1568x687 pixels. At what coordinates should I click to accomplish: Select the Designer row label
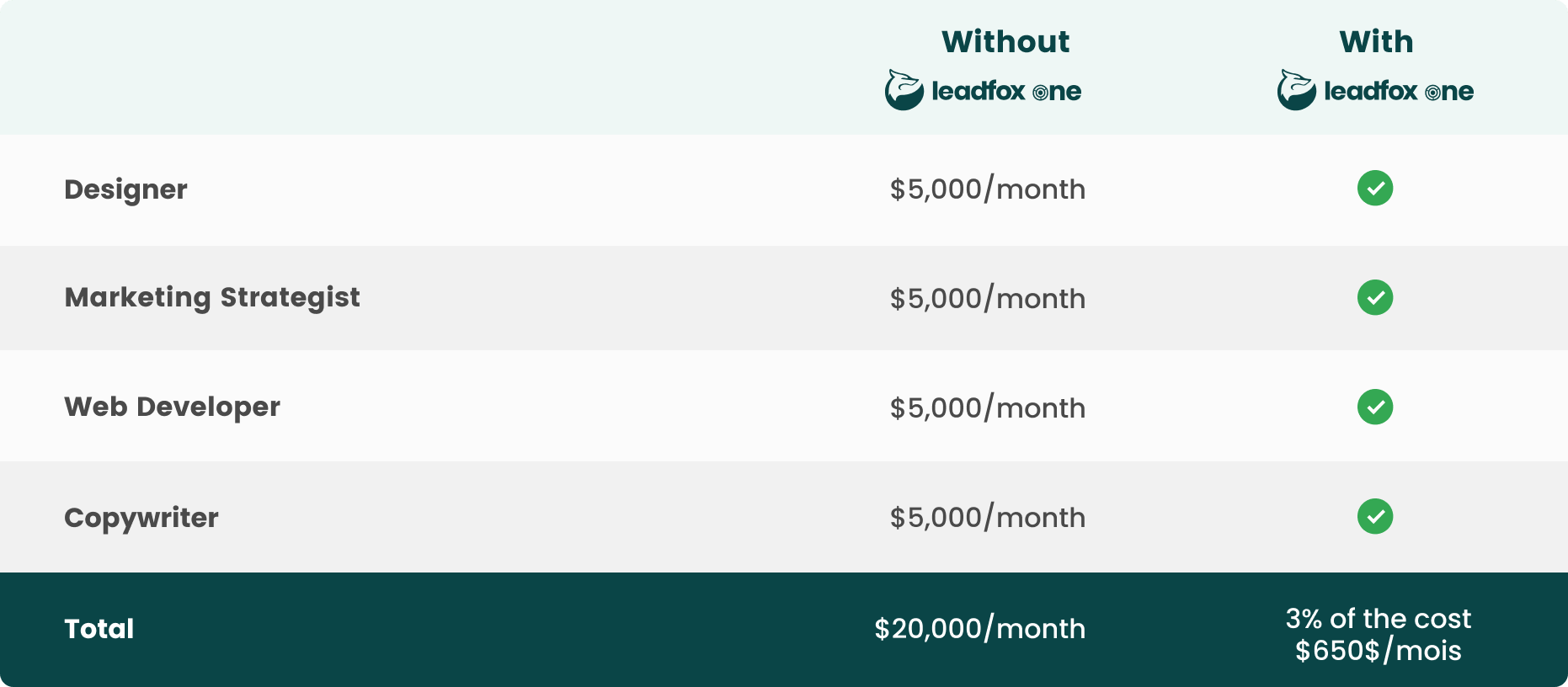click(125, 189)
